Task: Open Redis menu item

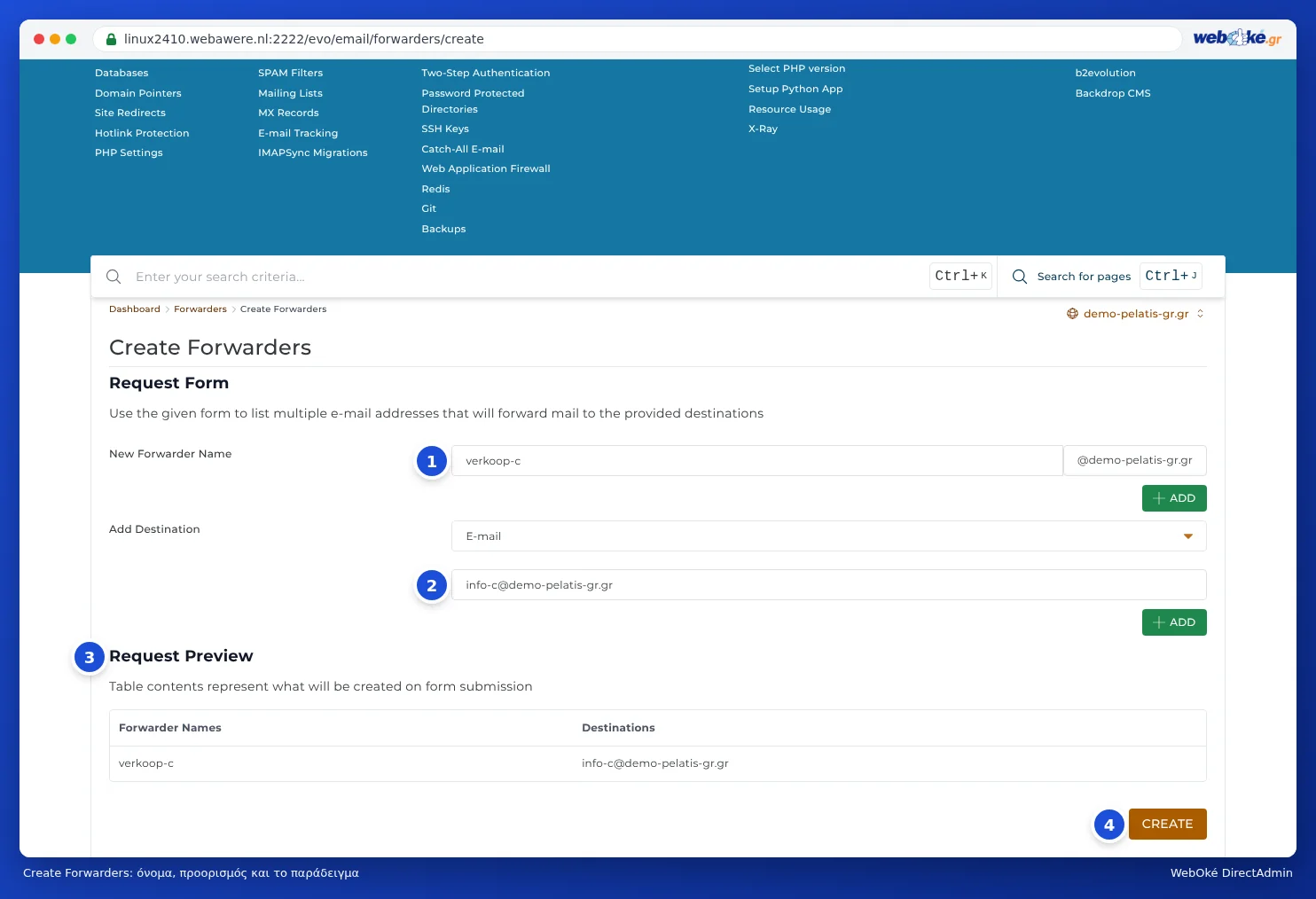Action: pos(435,189)
